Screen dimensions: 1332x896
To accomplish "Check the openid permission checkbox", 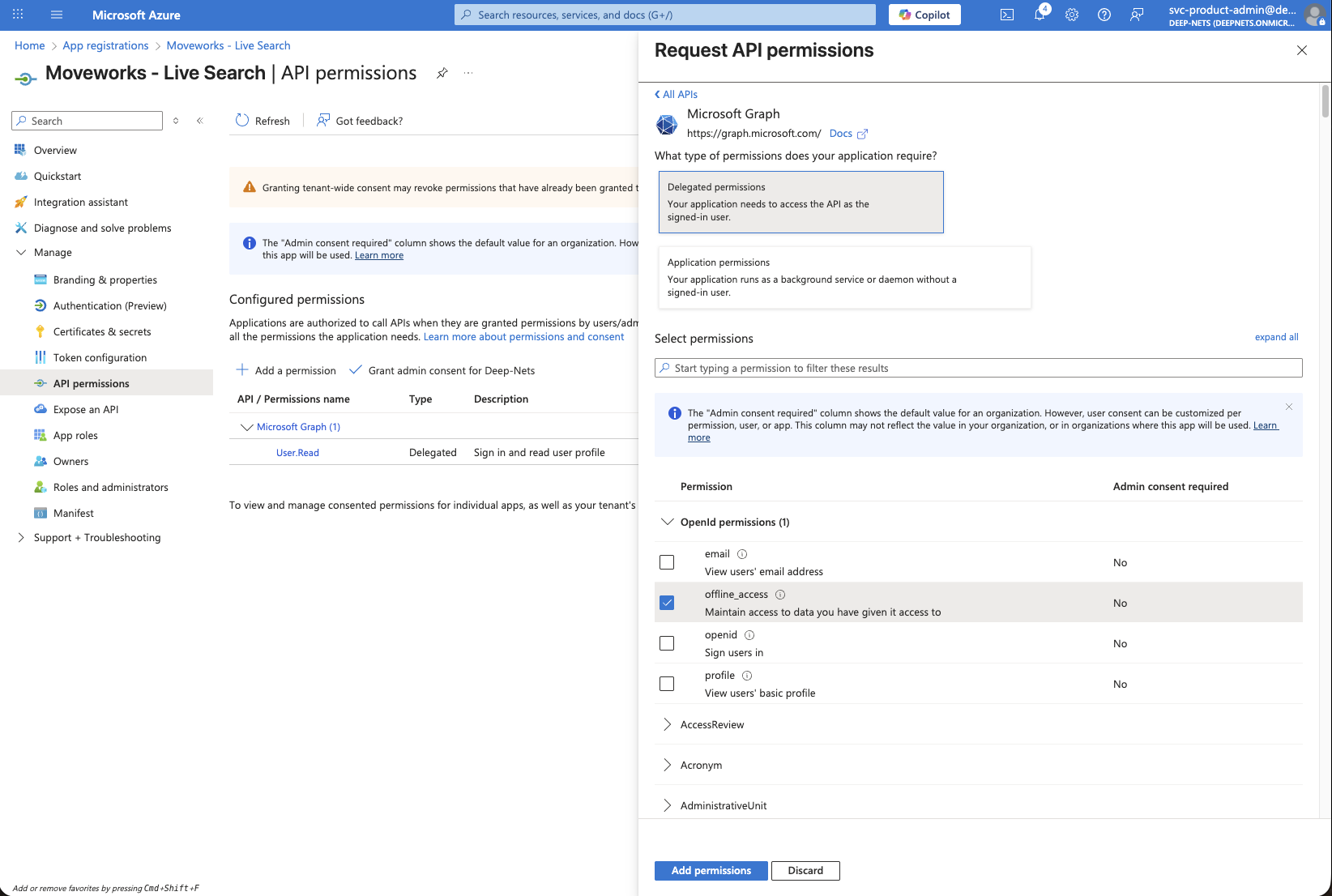I will [x=667, y=643].
